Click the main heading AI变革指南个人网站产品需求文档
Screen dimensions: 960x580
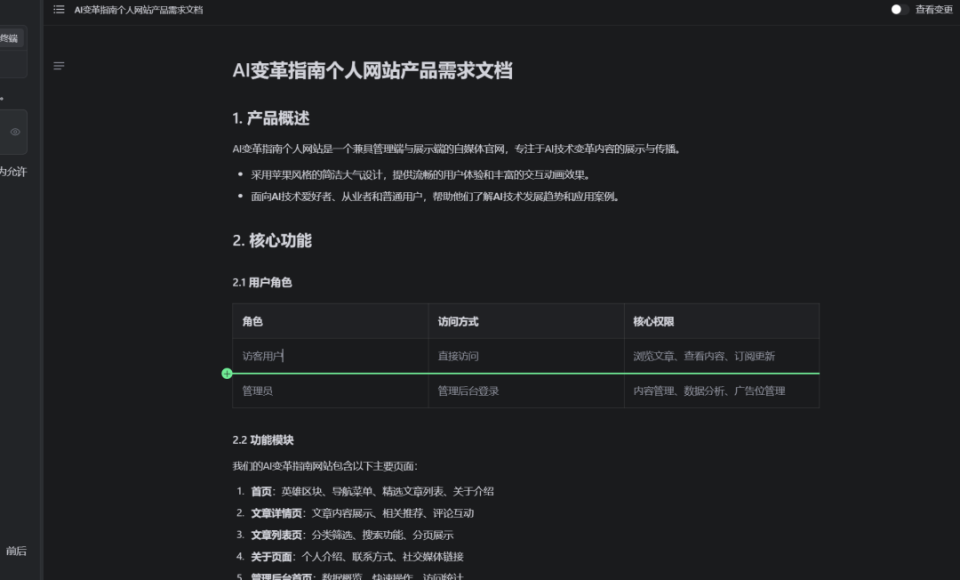[372, 70]
